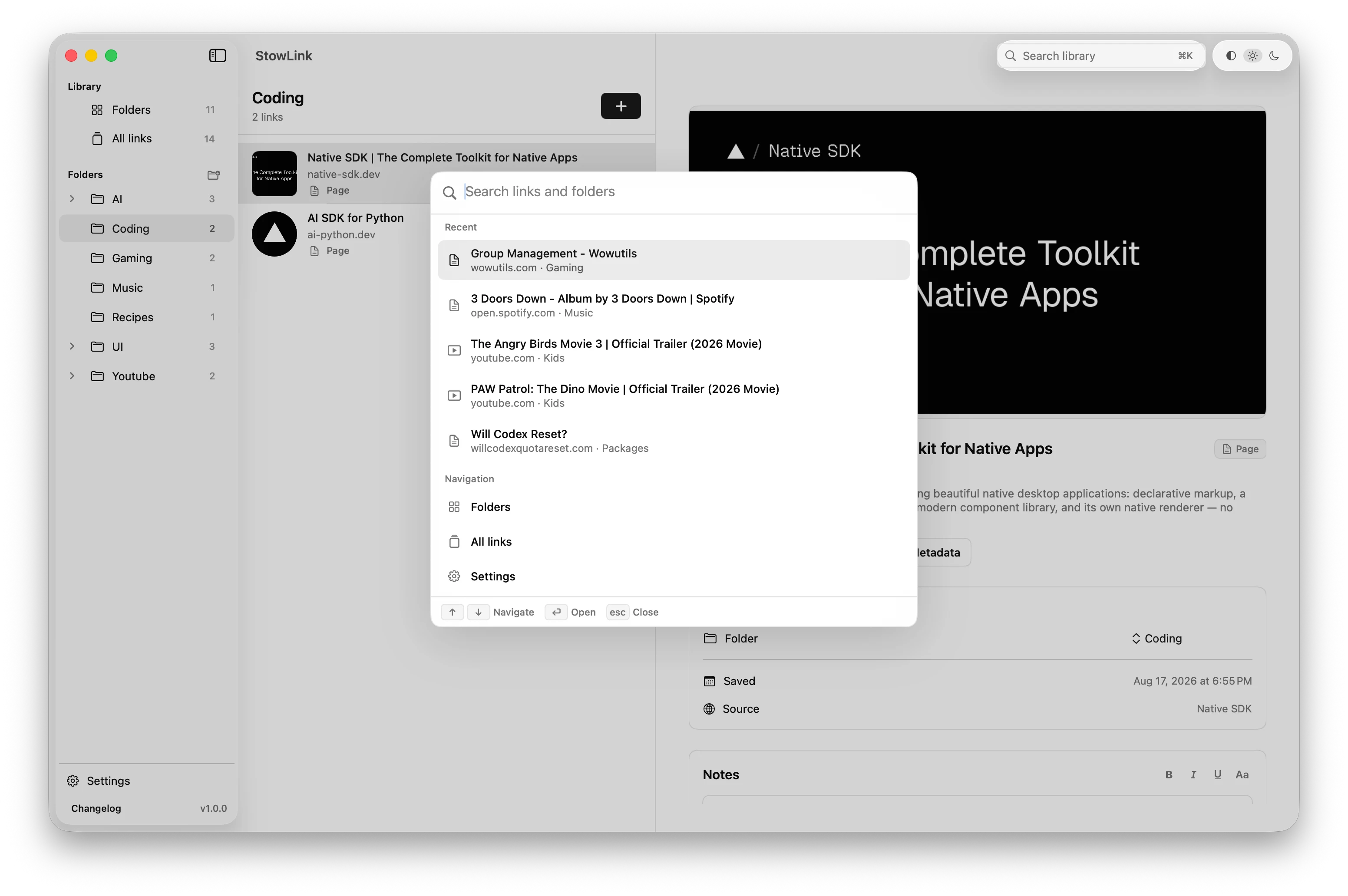Viewport: 1348px width, 896px height.
Task: Toggle underline formatting in Notes
Action: pyautogui.click(x=1217, y=775)
